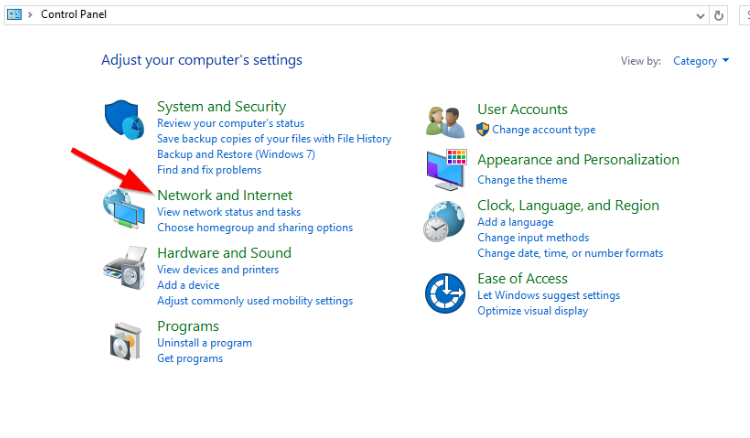Click the UAC shield icon beside Change account type
750x438 pixels.
483,129
